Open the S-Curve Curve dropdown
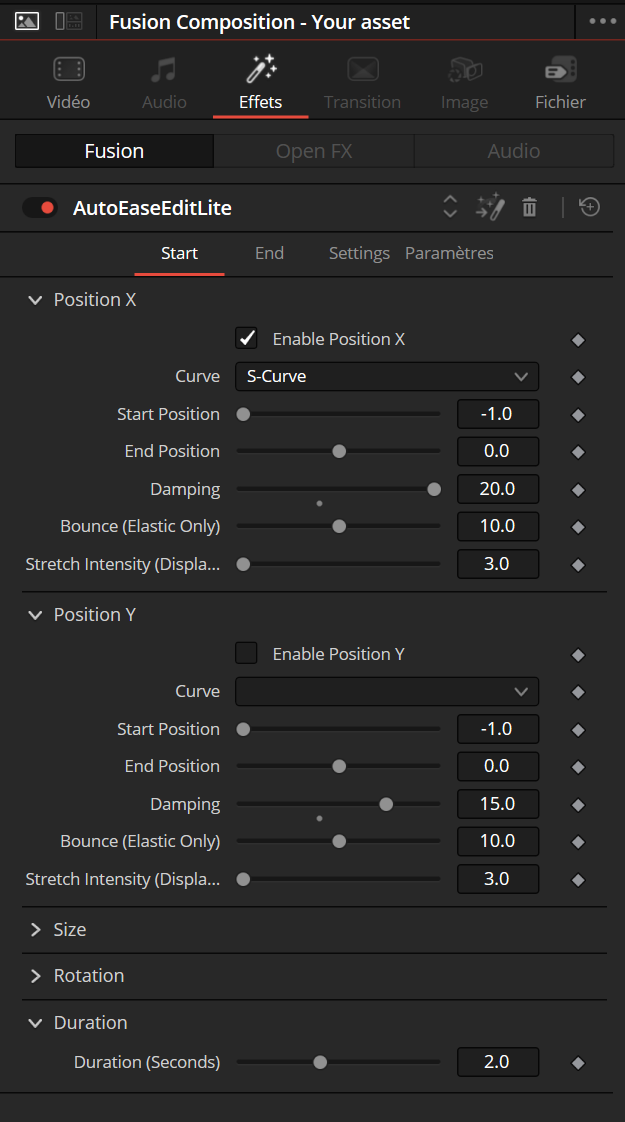625x1122 pixels. (x=387, y=376)
